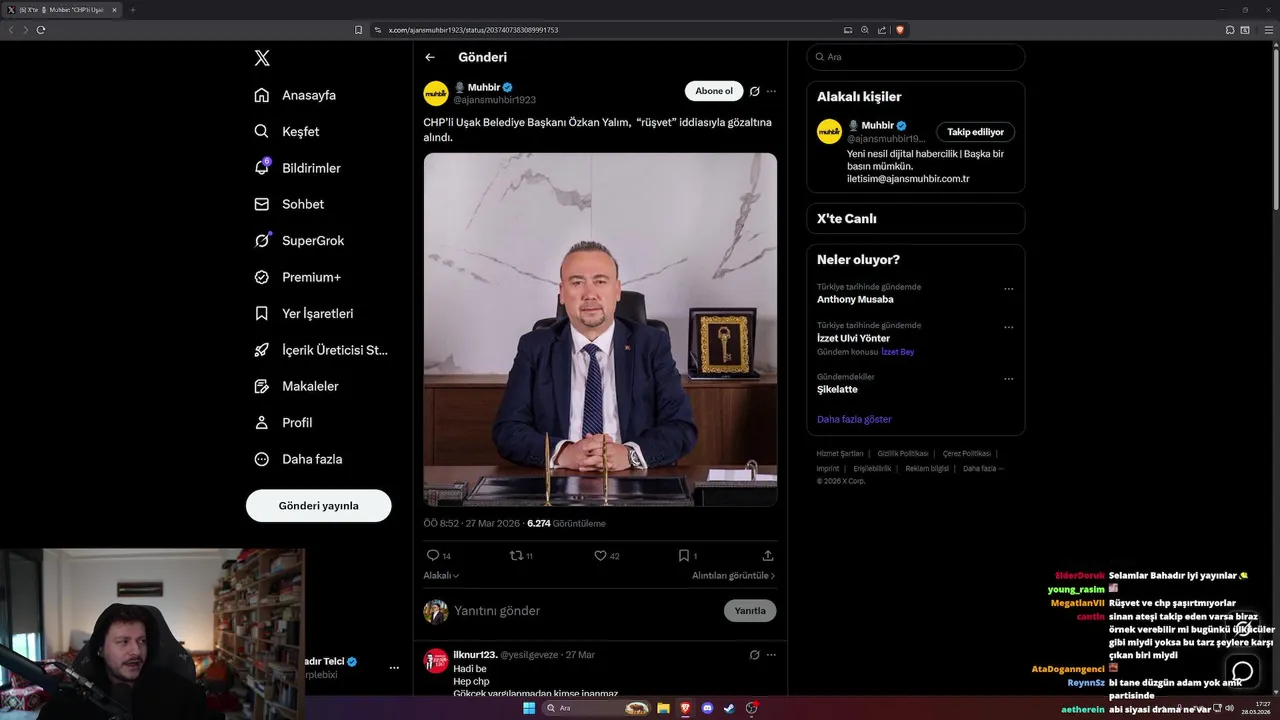Screen dimensions: 1280x720
Task: Like the post with the heart icon
Action: [x=600, y=555]
